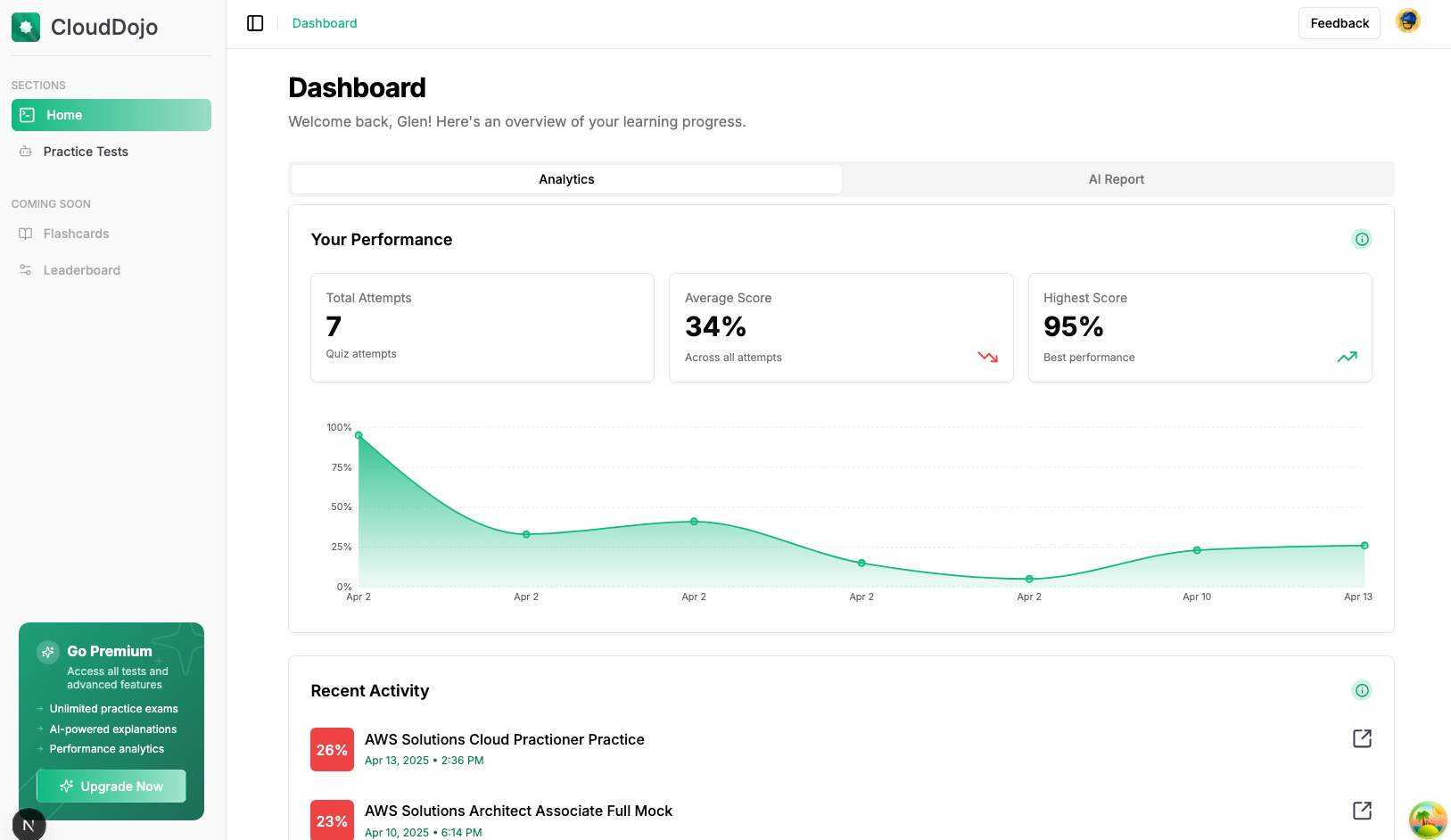Select Flashcards in Coming Soon
The image size is (1451, 840).
[x=111, y=234]
